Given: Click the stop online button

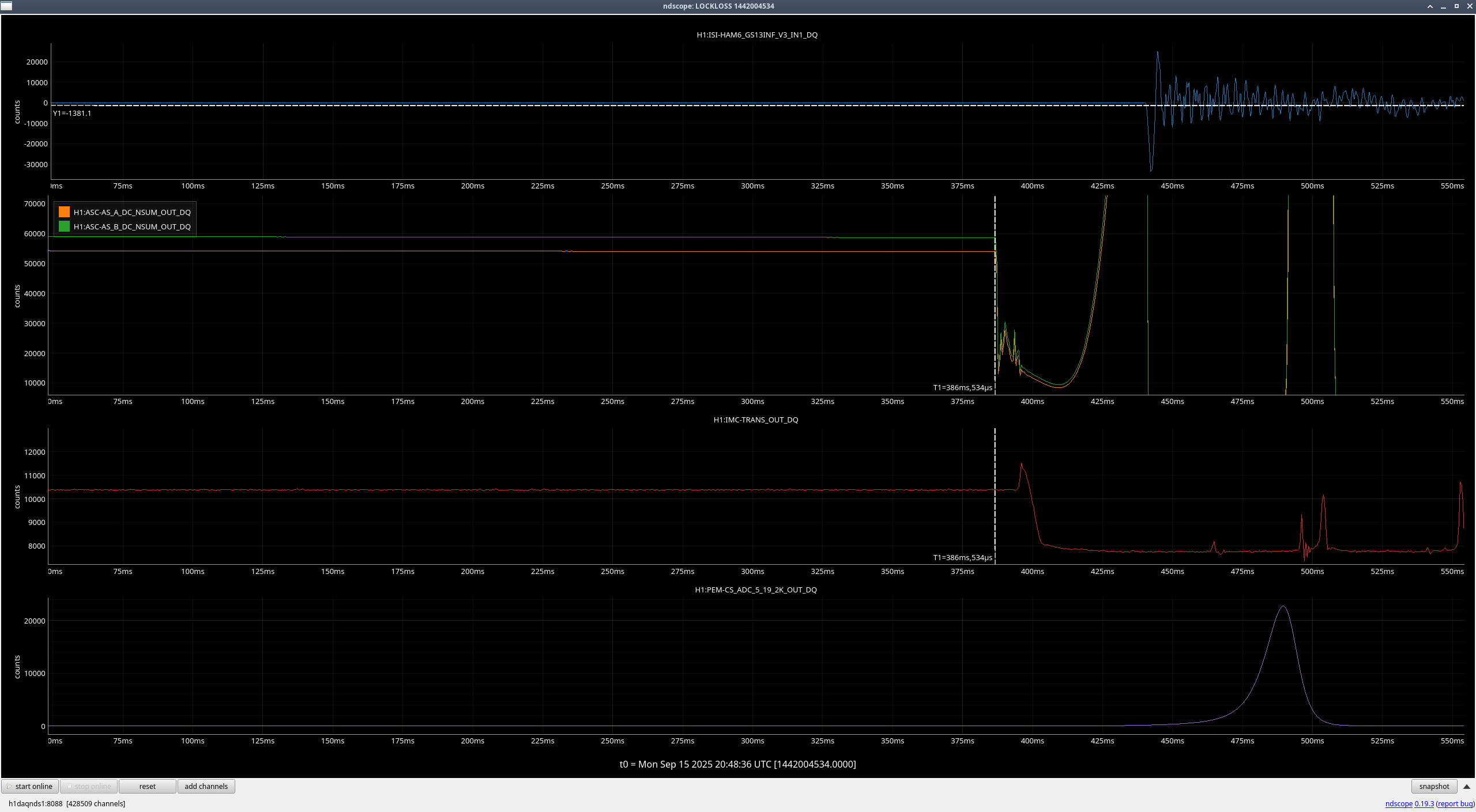Looking at the screenshot, I should click(89, 786).
